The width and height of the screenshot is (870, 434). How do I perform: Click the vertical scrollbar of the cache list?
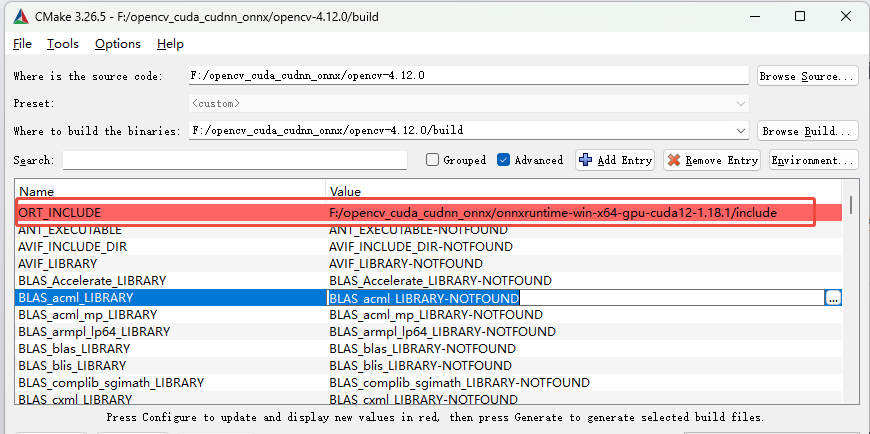tap(850, 300)
